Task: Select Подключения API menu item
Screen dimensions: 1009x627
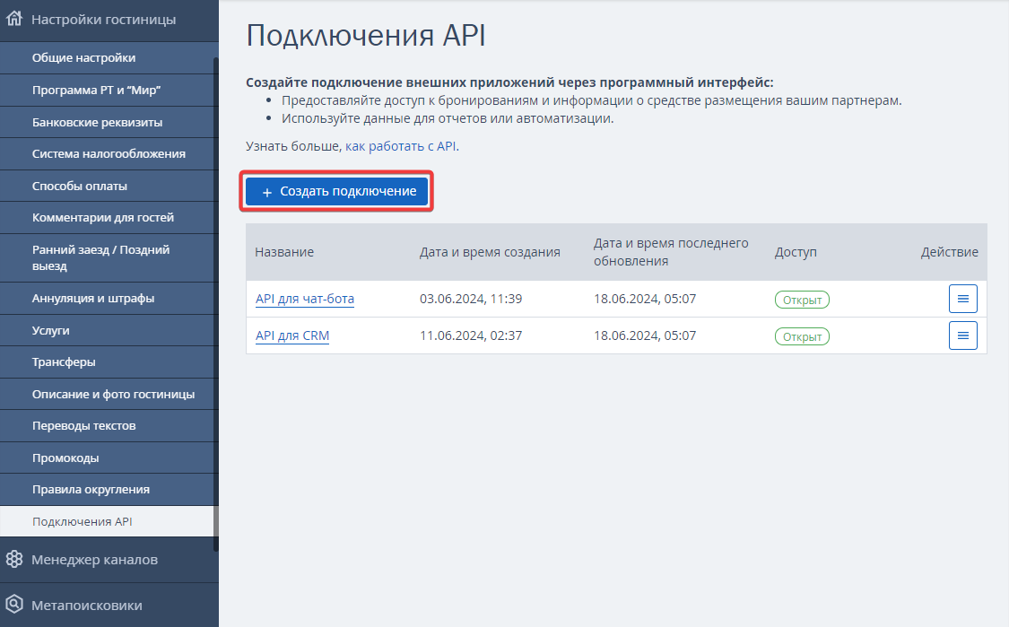Action: click(x=107, y=521)
